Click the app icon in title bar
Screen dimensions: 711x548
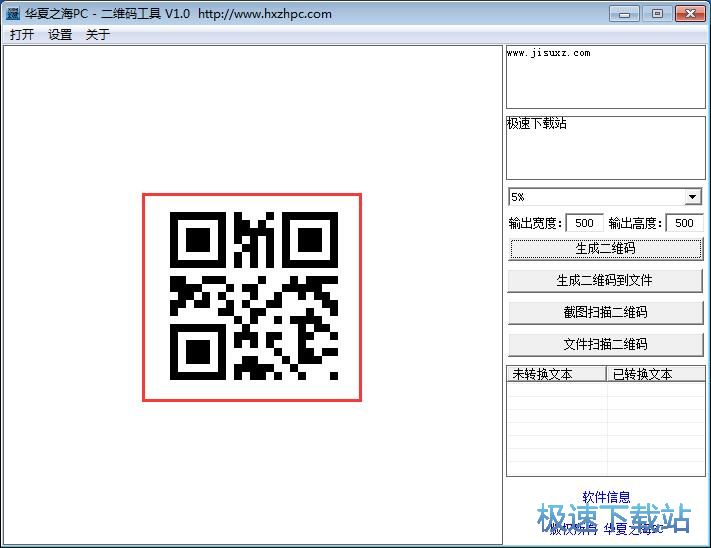13,14
